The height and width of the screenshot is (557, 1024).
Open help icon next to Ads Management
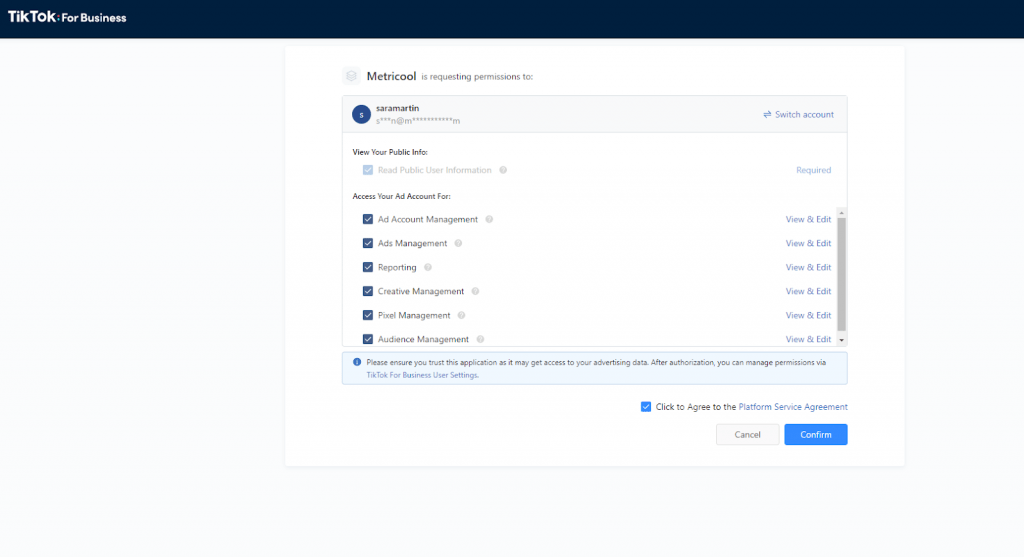pos(458,243)
